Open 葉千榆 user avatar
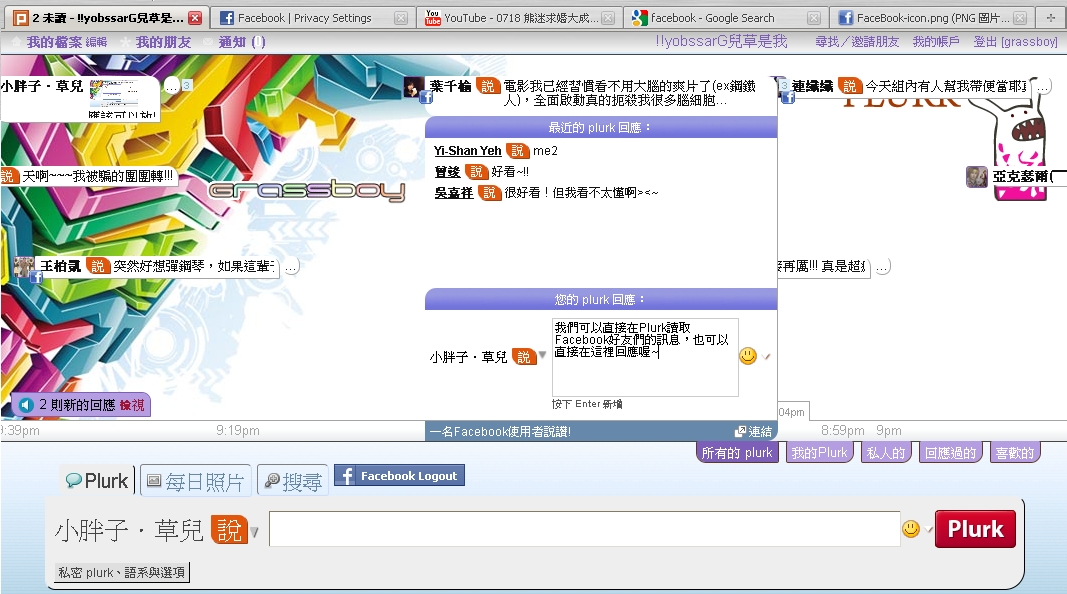The height and width of the screenshot is (594, 1067). 412,87
